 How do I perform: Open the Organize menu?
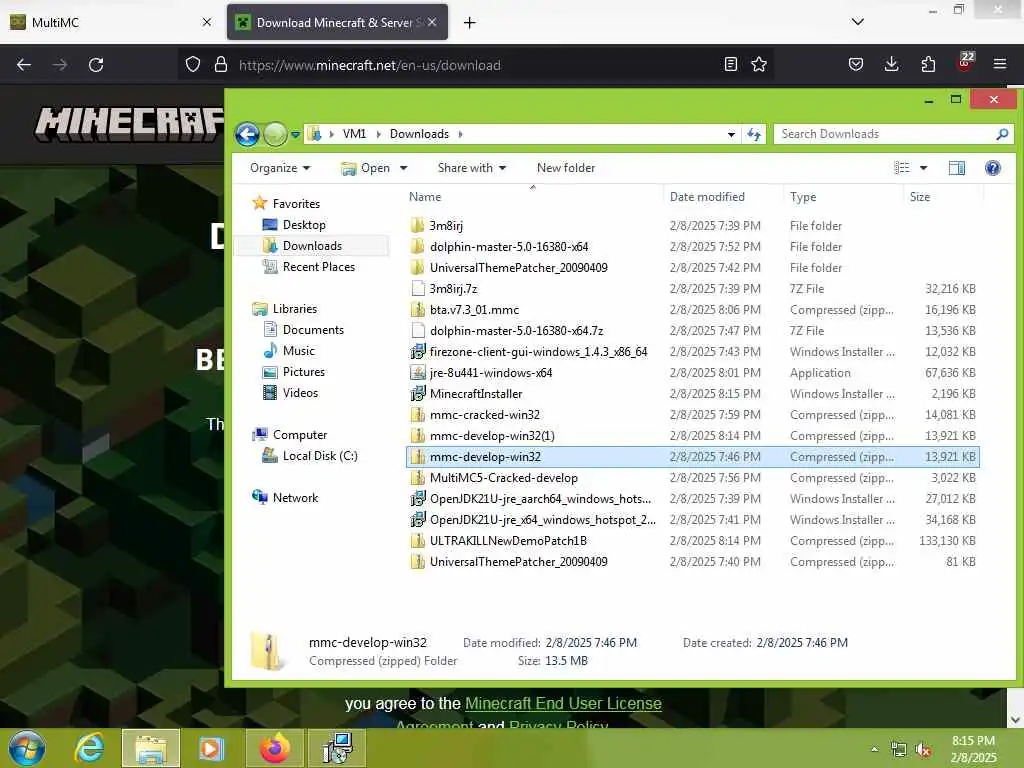[280, 168]
